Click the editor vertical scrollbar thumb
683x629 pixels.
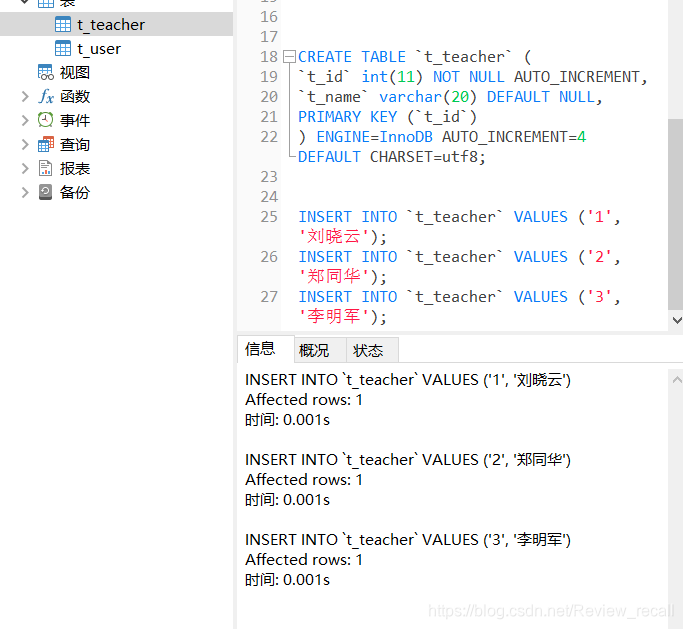click(675, 213)
